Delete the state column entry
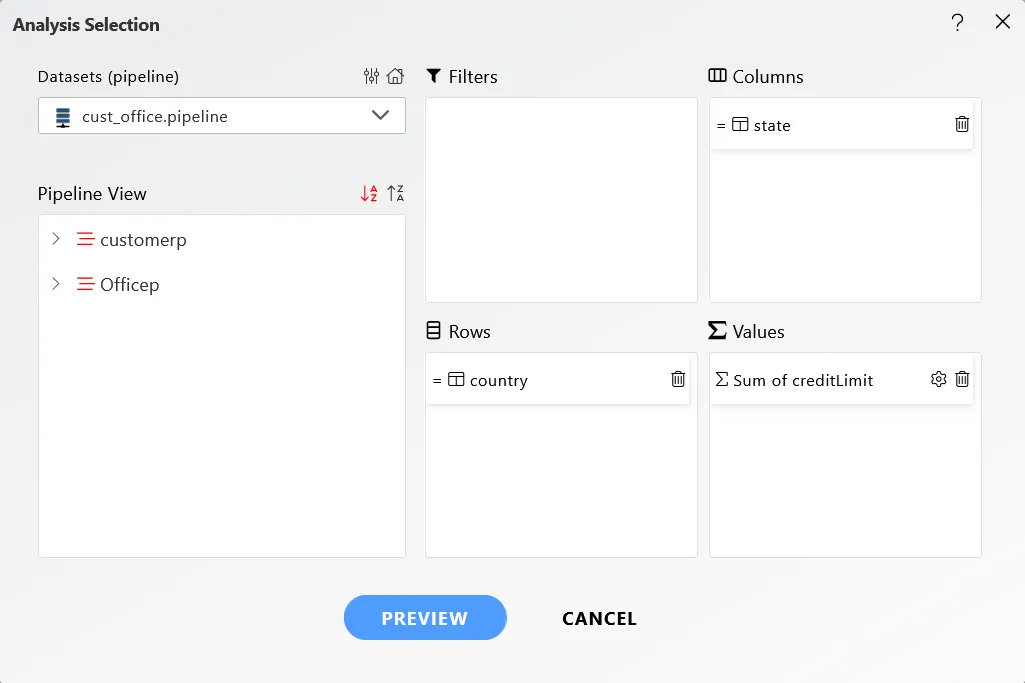This screenshot has width=1025, height=683. click(x=962, y=124)
